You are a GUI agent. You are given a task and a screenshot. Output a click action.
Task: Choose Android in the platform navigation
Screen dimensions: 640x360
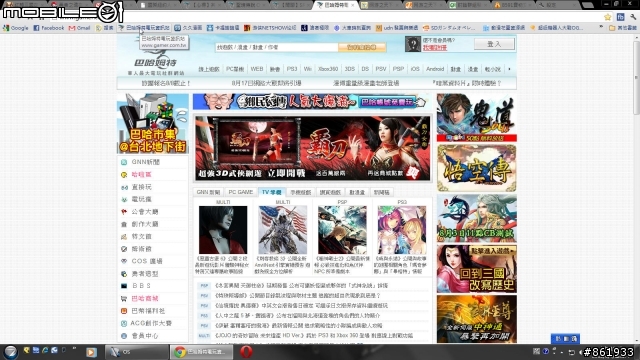435,69
